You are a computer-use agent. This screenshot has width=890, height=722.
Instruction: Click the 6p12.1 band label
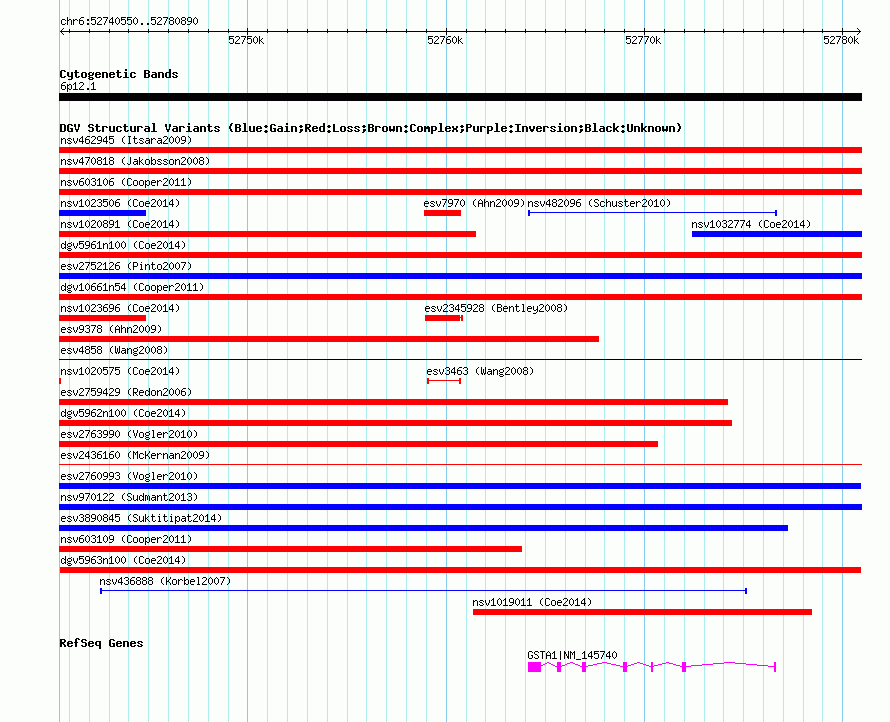point(78,86)
